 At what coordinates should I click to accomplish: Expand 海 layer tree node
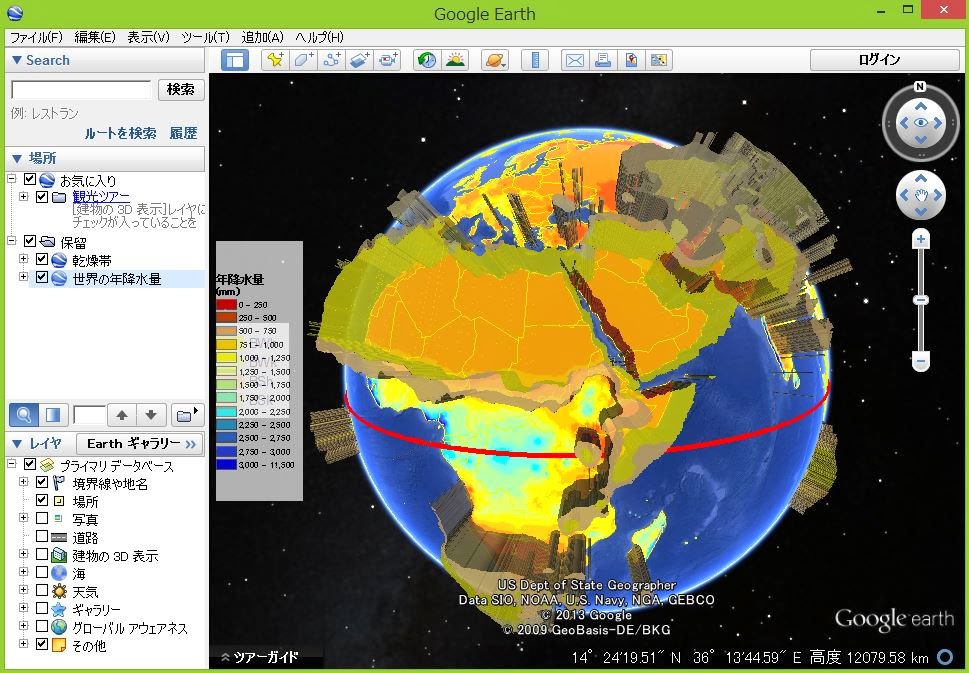click(23, 572)
